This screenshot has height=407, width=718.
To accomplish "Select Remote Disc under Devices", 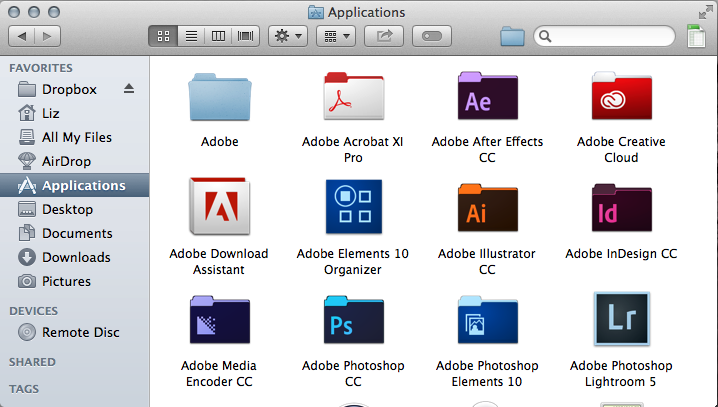I will pos(74,332).
